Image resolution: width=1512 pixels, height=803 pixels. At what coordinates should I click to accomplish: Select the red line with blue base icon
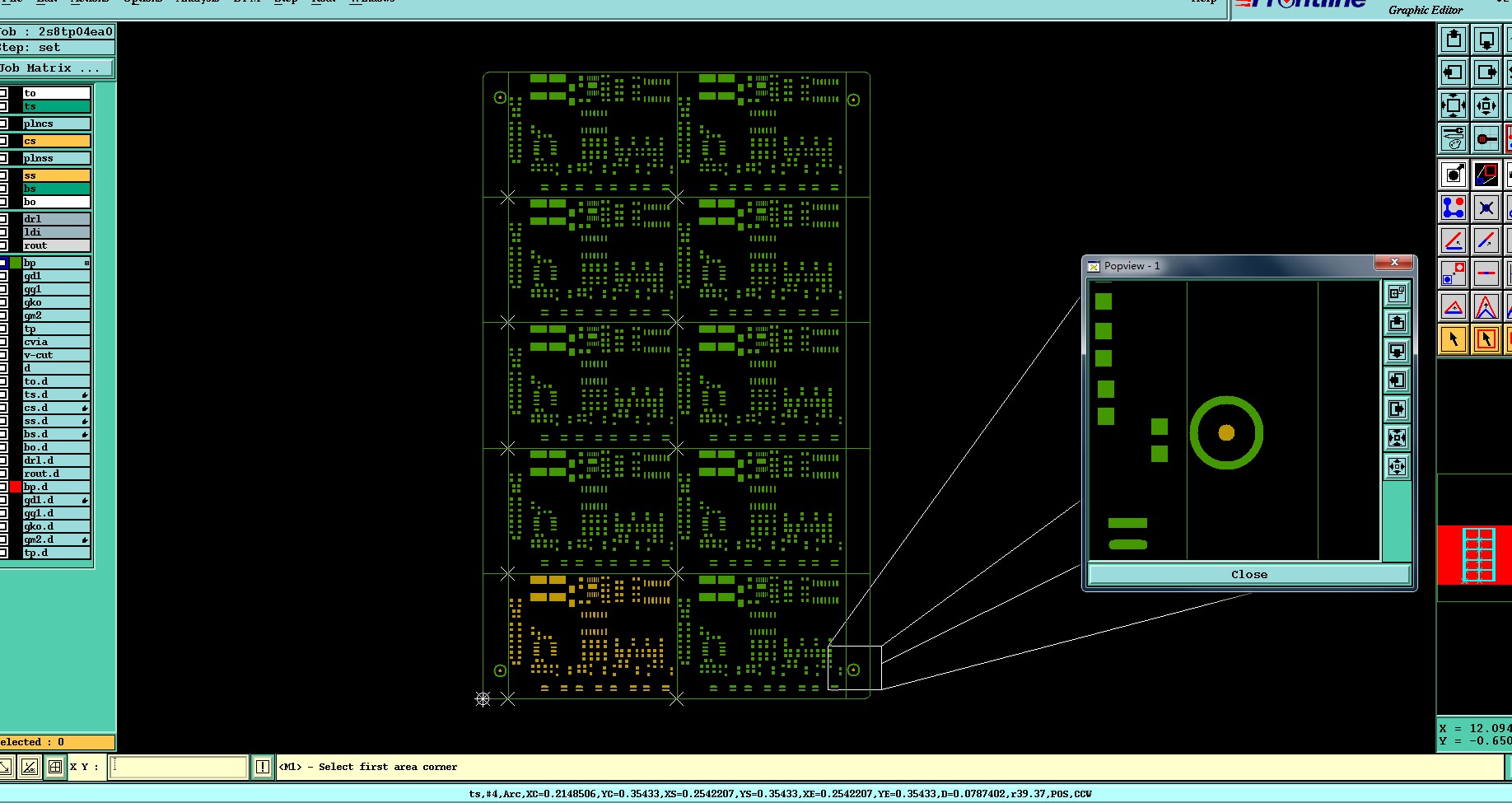click(1454, 241)
